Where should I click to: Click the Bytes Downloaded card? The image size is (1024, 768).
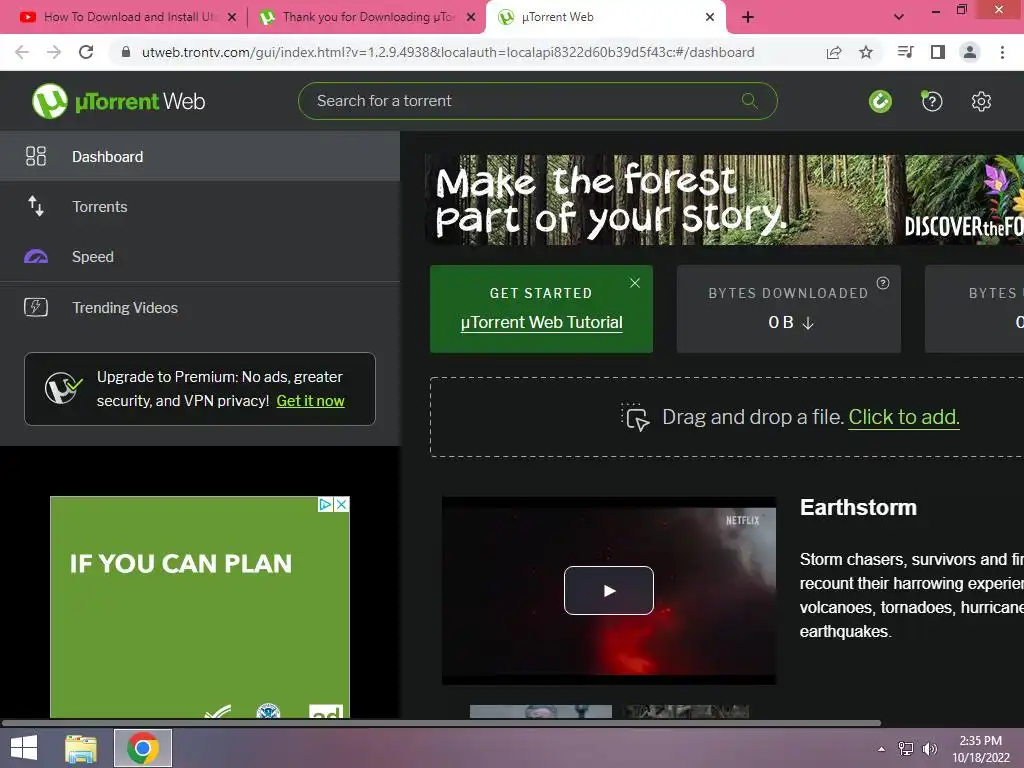788,309
